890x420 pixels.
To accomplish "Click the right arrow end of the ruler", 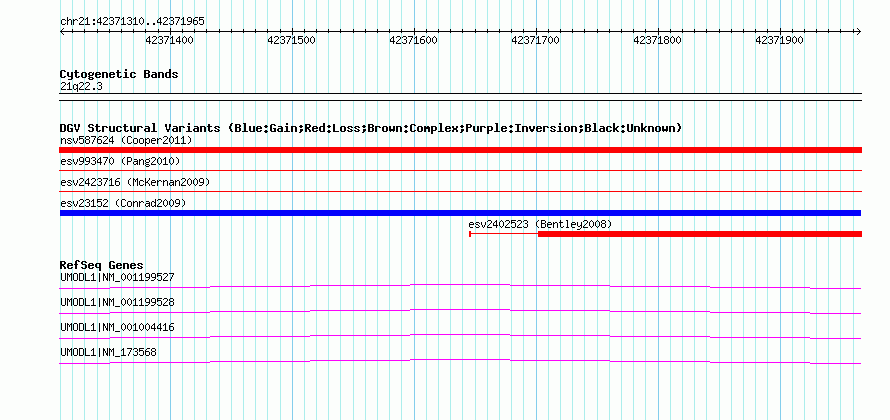I will [859, 31].
